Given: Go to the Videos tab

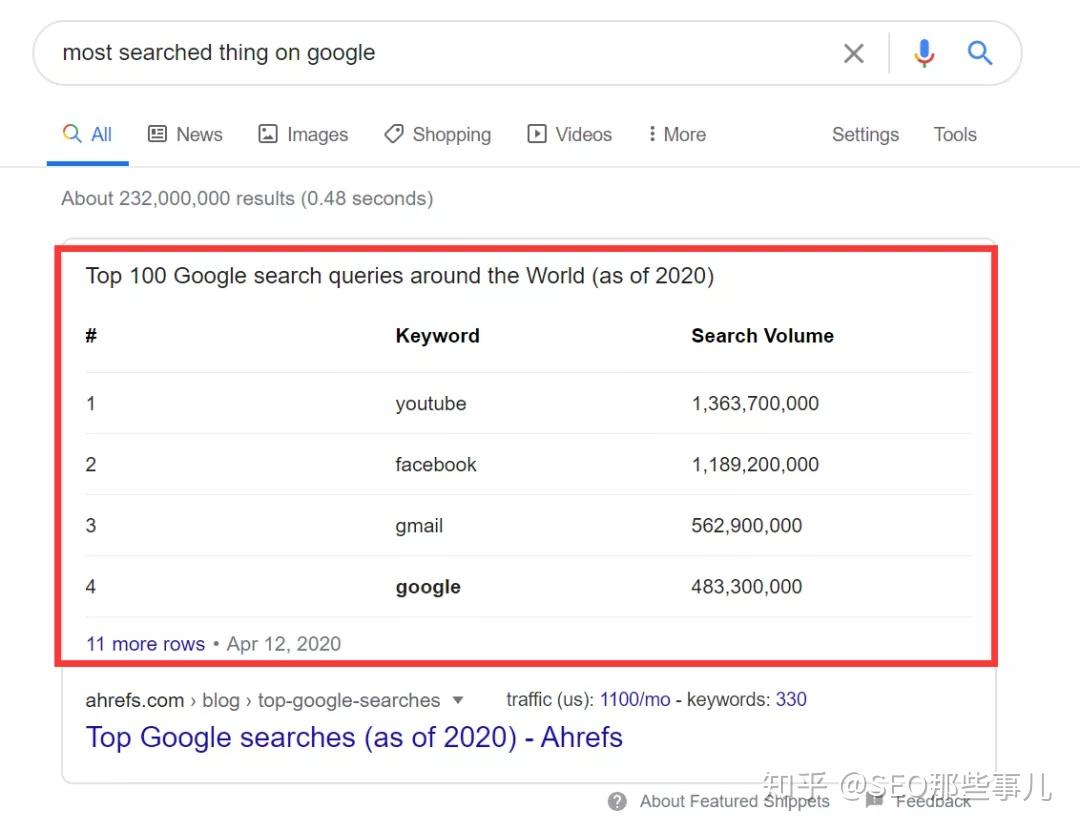Looking at the screenshot, I should (x=570, y=134).
